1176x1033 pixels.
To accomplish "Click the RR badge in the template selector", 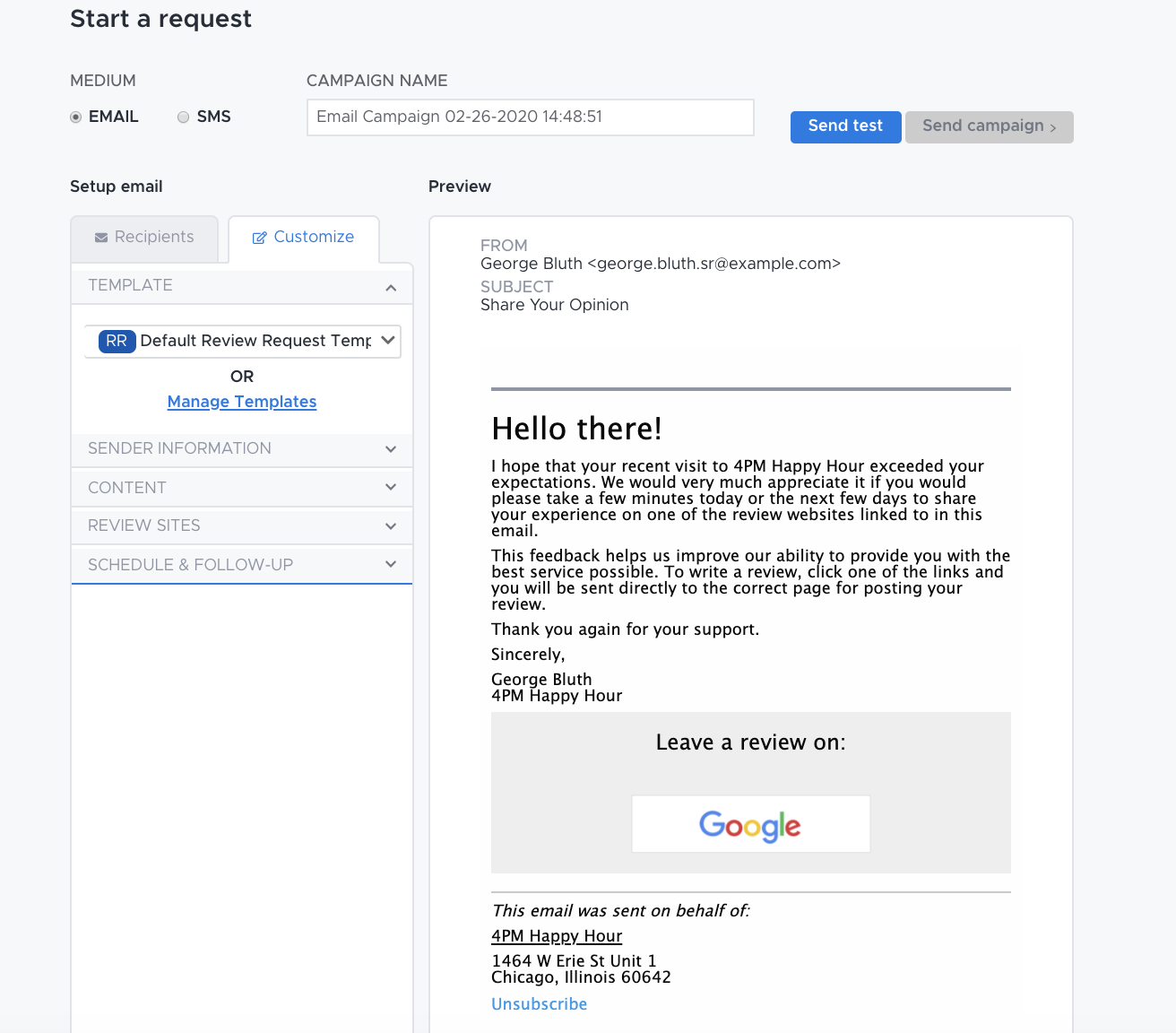I will tap(116, 341).
